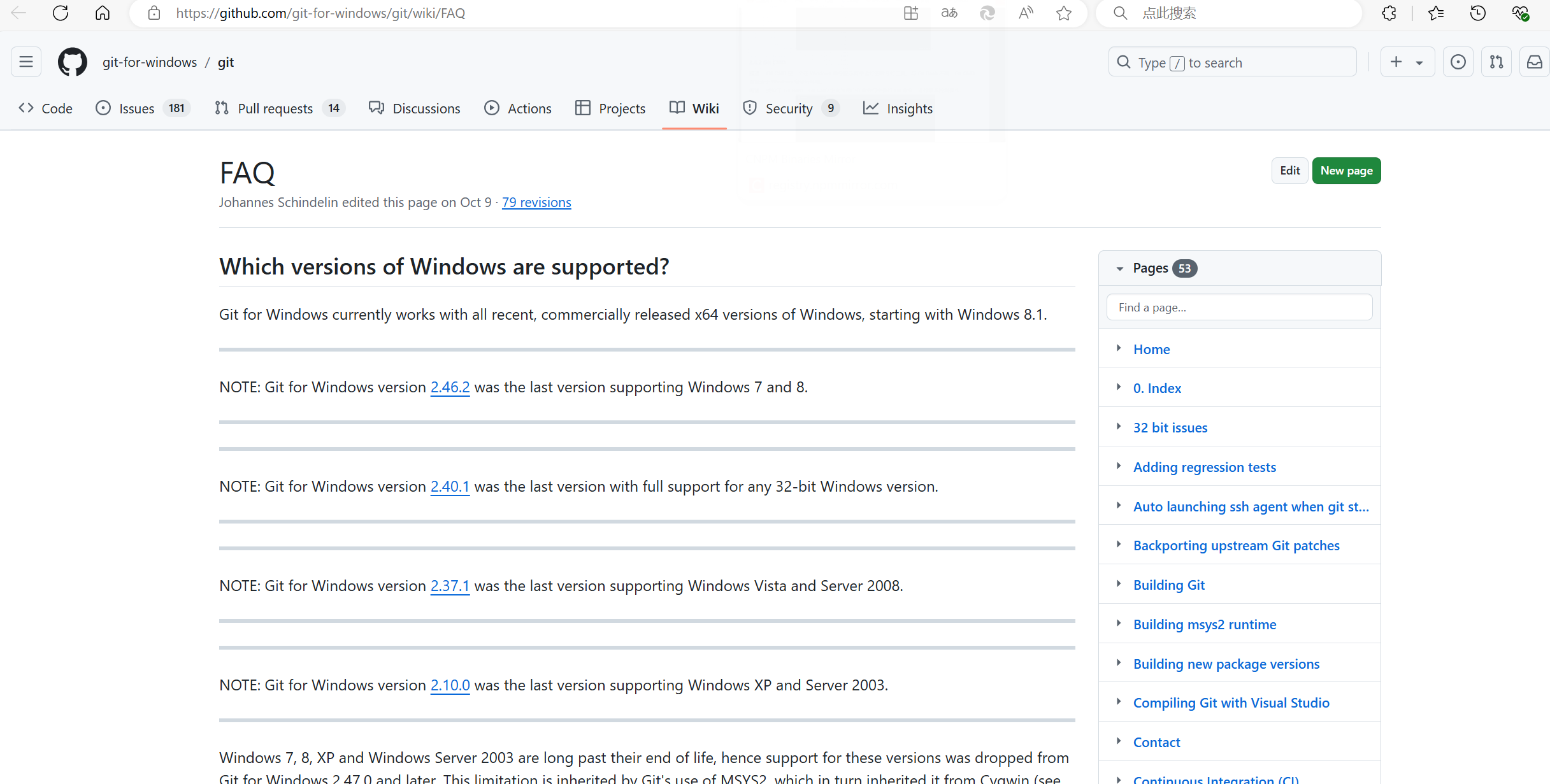1550x784 pixels.
Task: Open GitHub notifications inbox
Action: click(1535, 62)
